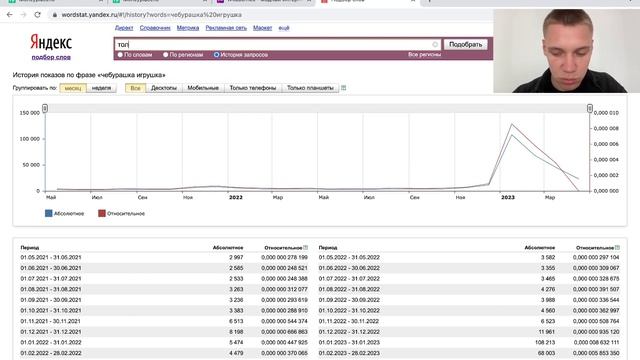The image size is (640, 360).
Task: Click the 2022 label on chart axis
Action: (x=236, y=197)
